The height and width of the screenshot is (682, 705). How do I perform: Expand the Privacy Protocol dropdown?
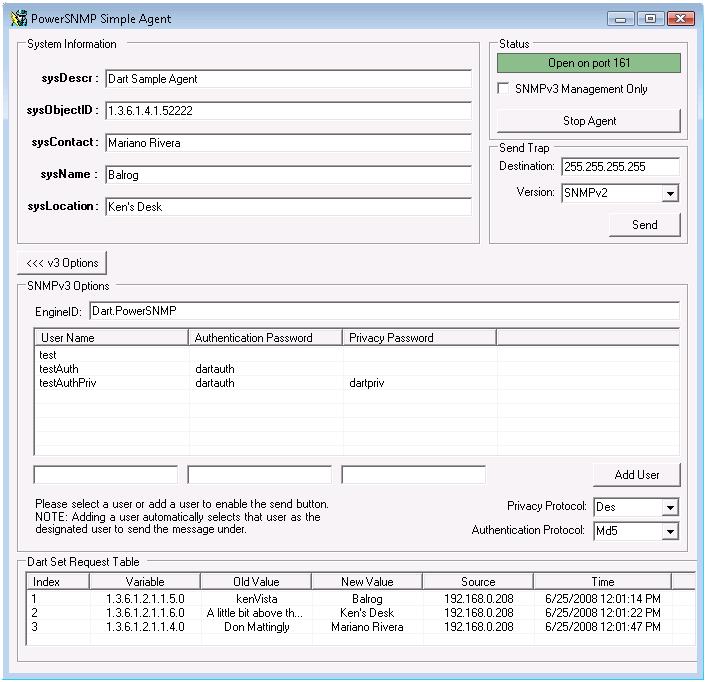[x=670, y=507]
